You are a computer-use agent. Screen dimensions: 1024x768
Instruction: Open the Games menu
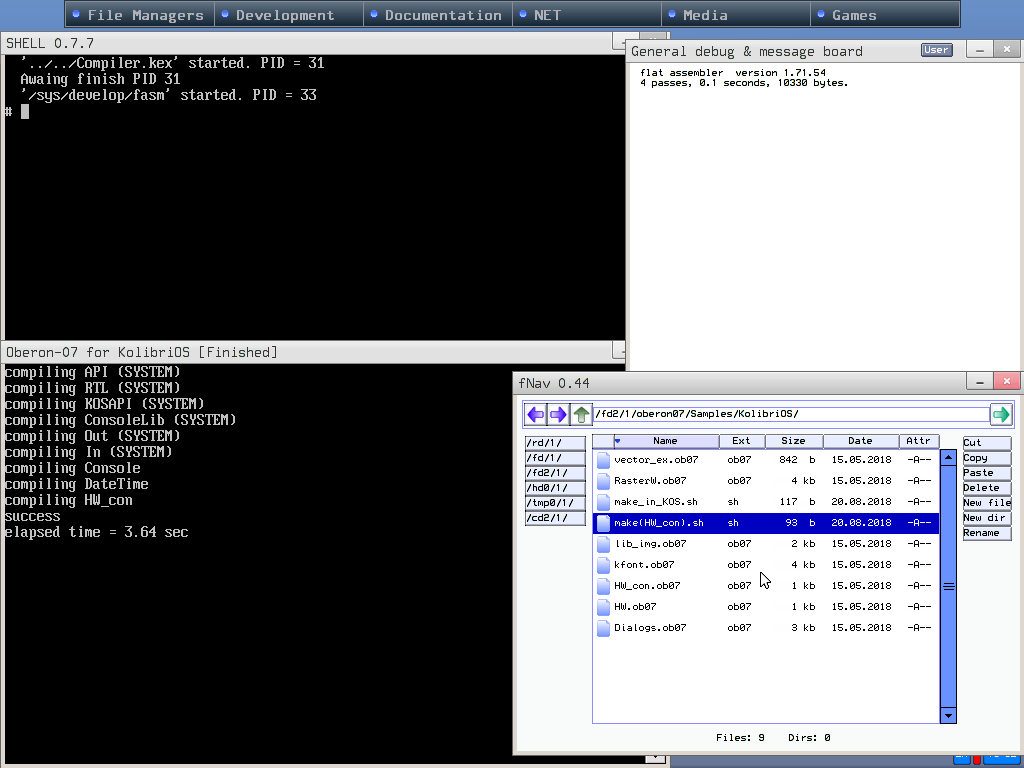pyautogui.click(x=853, y=15)
